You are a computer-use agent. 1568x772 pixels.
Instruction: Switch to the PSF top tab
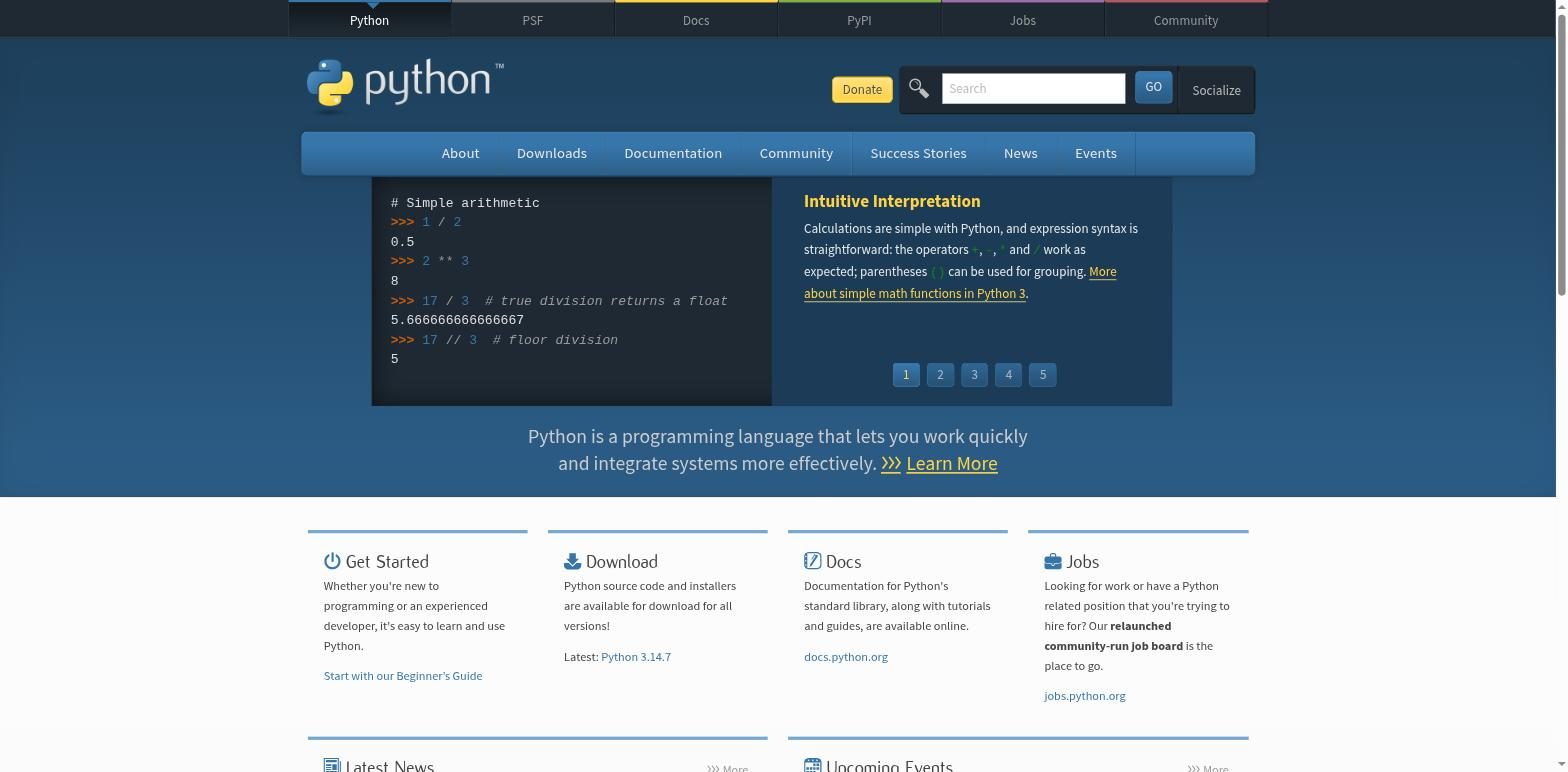(x=533, y=20)
